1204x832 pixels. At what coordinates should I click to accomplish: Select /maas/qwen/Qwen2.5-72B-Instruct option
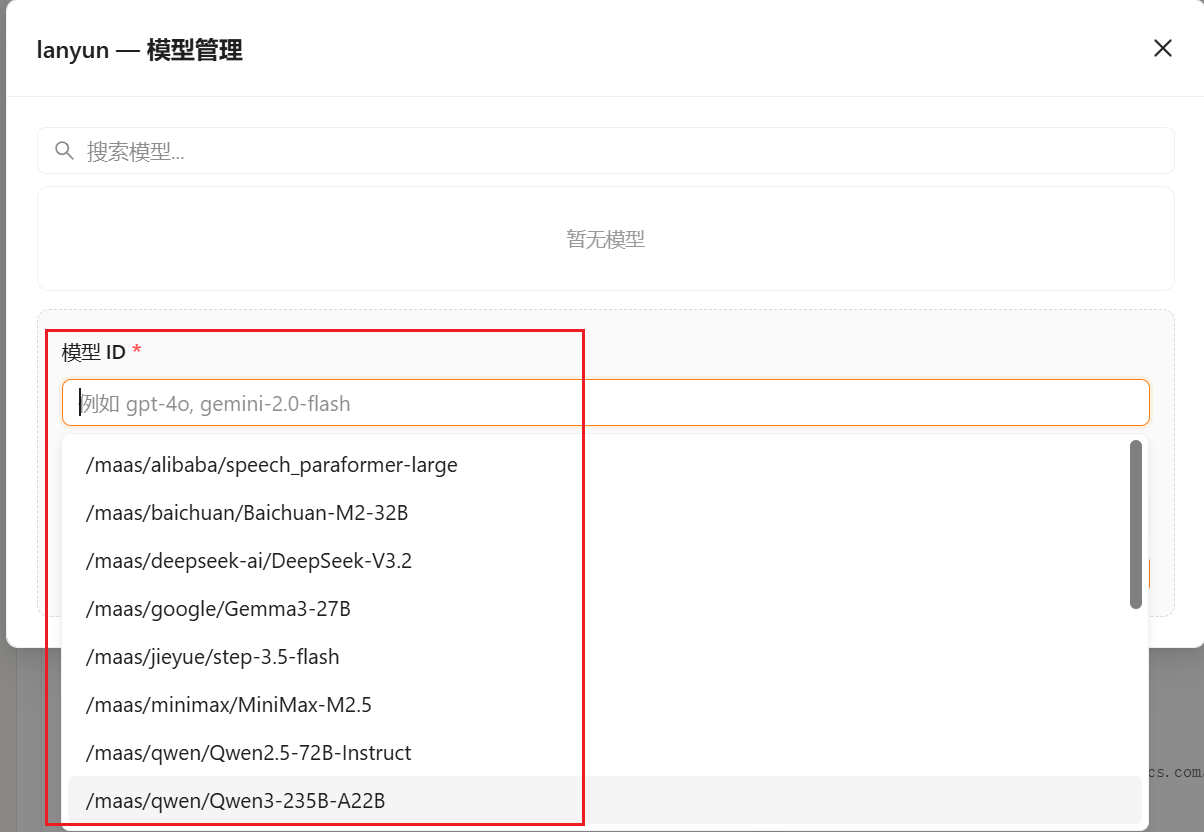(x=604, y=753)
